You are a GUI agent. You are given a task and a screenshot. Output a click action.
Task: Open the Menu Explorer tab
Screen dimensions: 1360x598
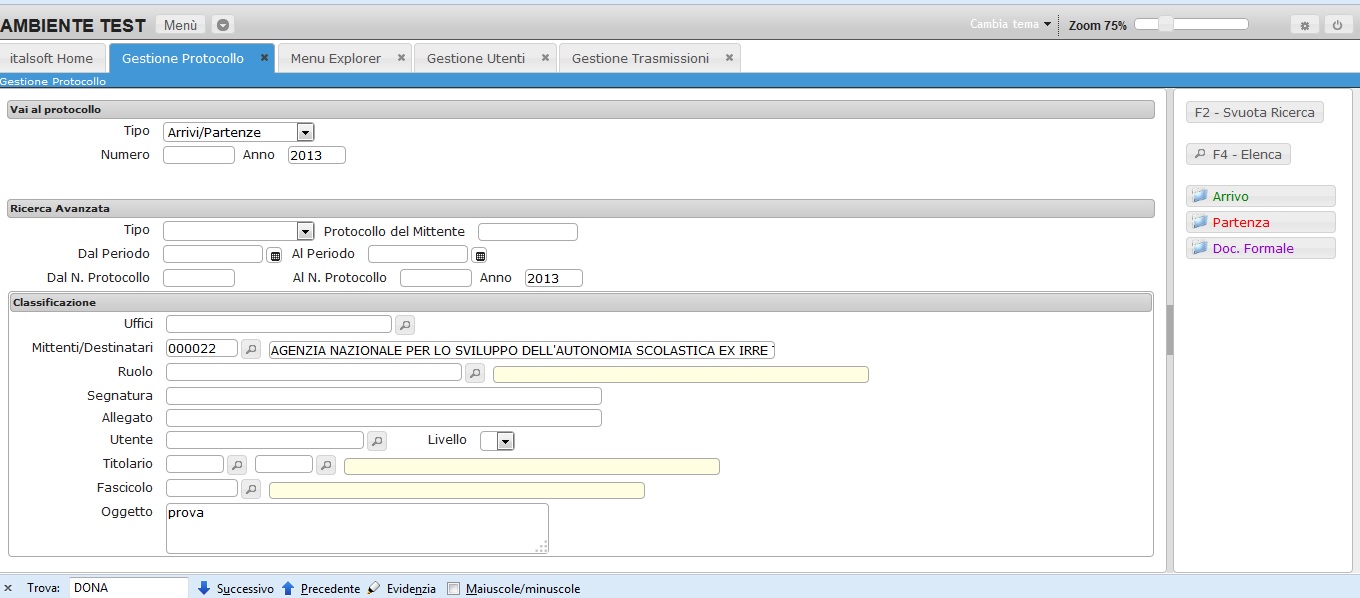tap(335, 58)
